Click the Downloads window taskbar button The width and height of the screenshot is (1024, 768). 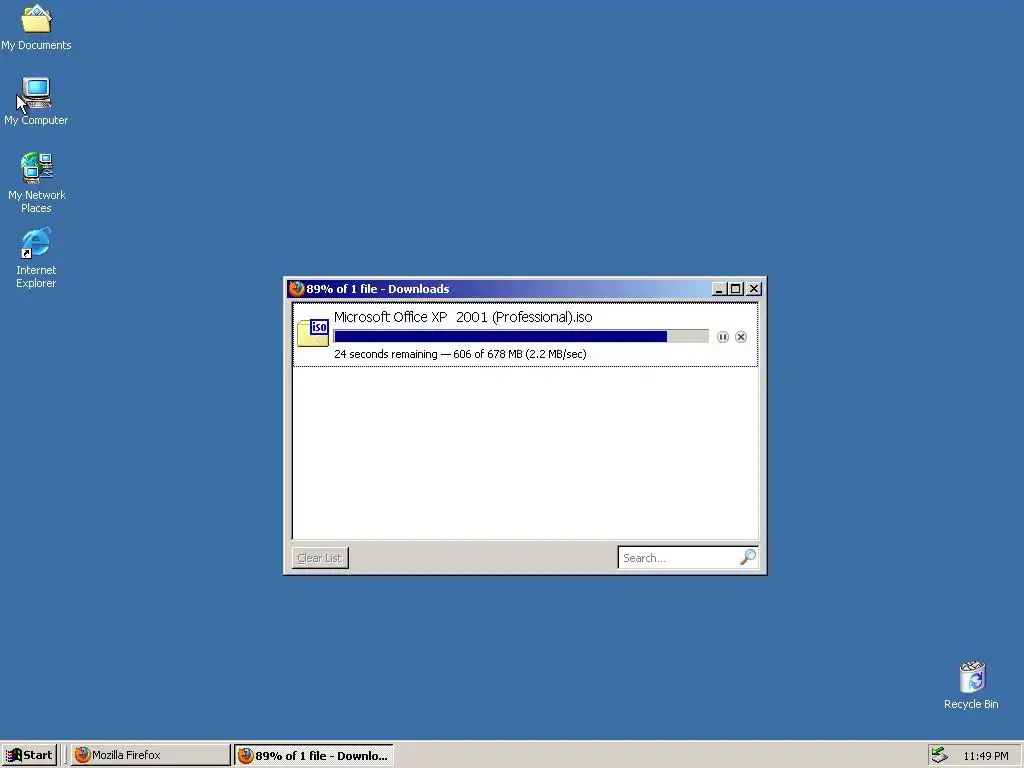[314, 755]
